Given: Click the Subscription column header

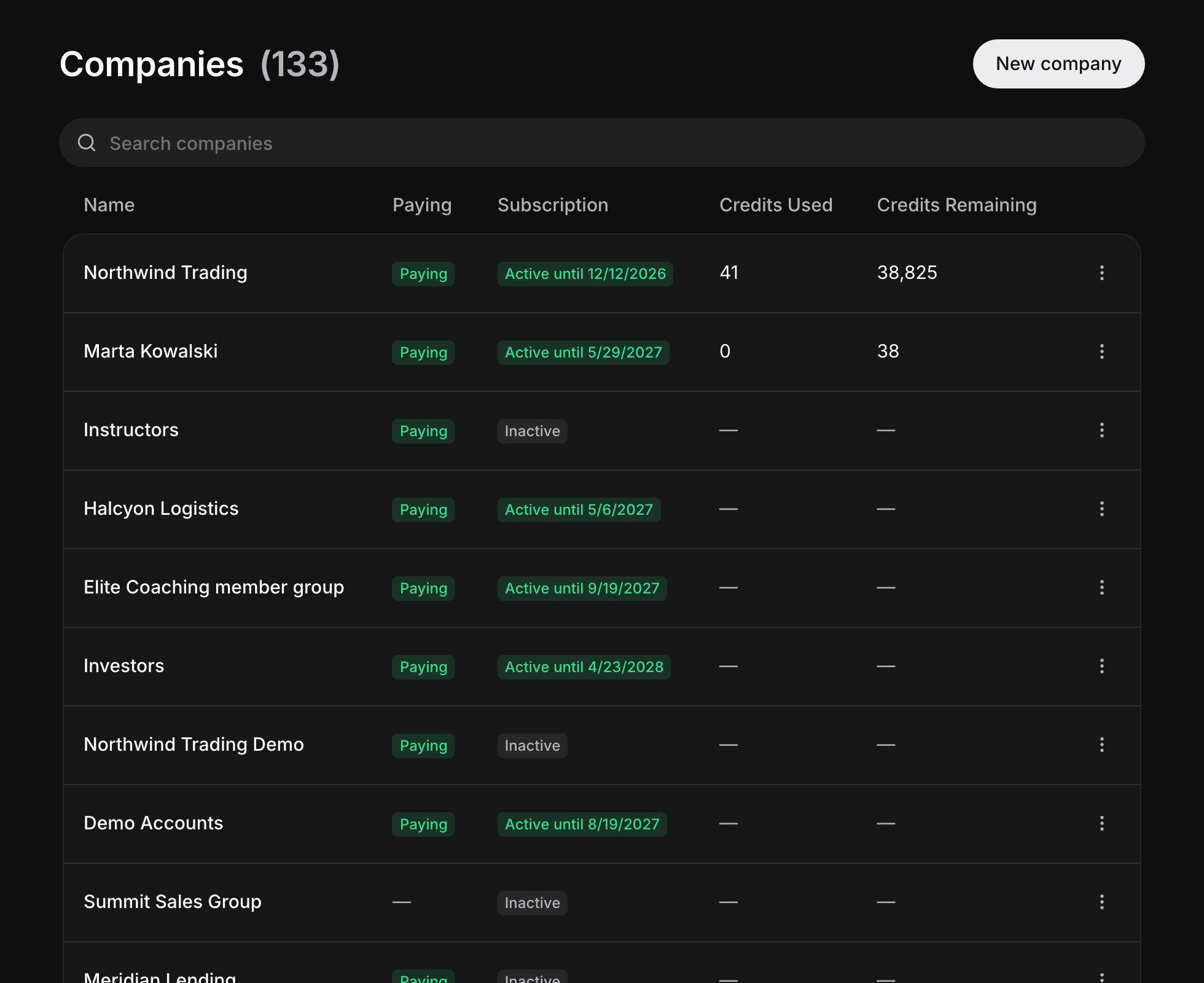Looking at the screenshot, I should coord(553,205).
